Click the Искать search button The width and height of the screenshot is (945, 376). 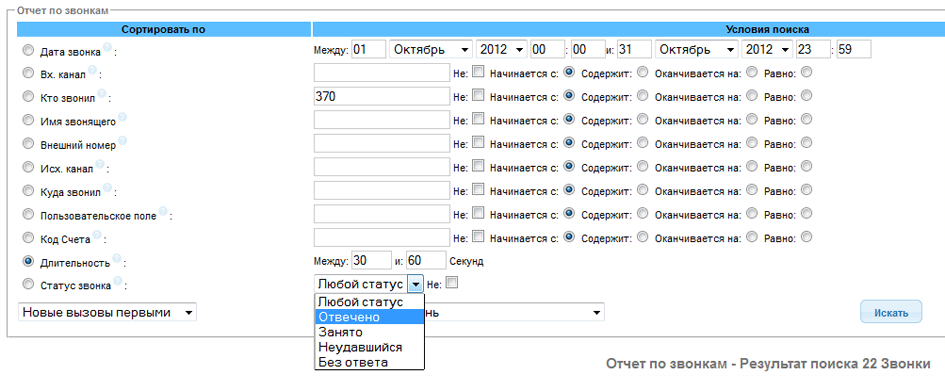click(x=891, y=312)
